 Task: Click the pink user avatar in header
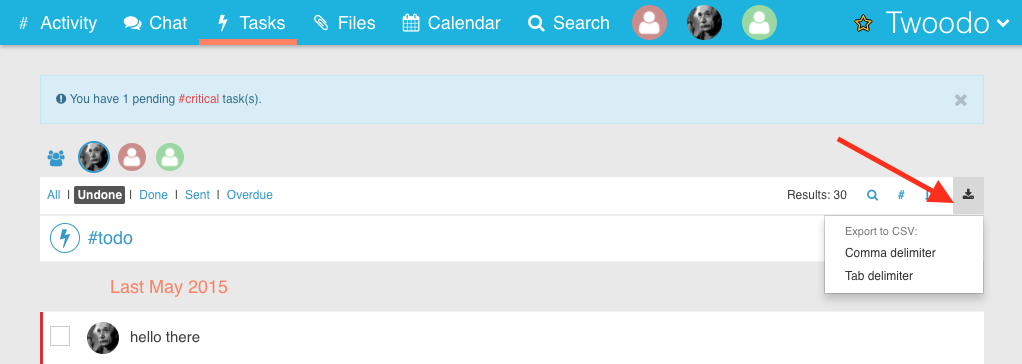coord(649,23)
